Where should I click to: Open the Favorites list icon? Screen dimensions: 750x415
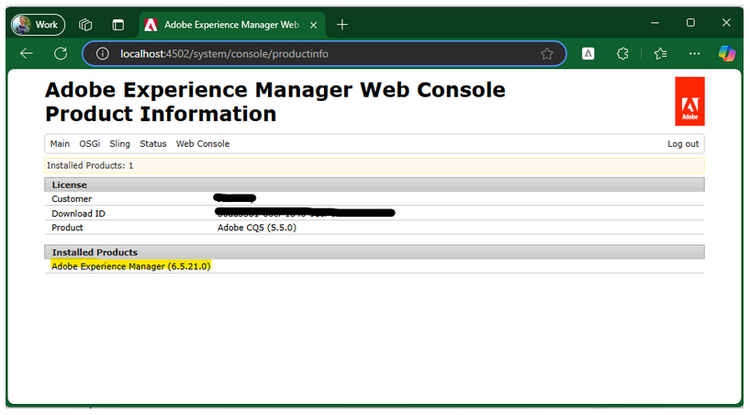pos(661,54)
